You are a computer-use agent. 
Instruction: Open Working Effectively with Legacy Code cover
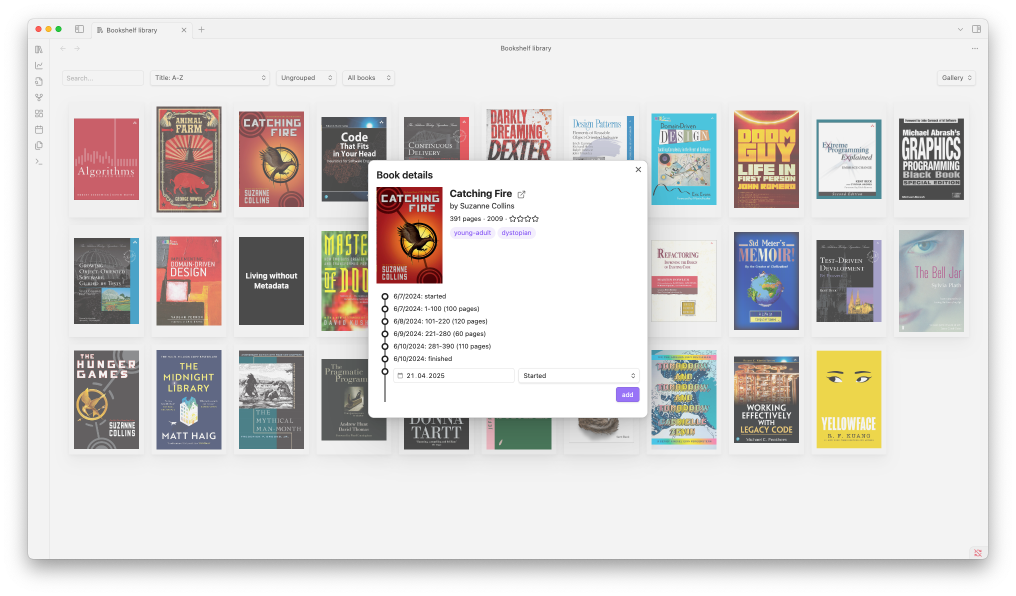tap(766, 400)
